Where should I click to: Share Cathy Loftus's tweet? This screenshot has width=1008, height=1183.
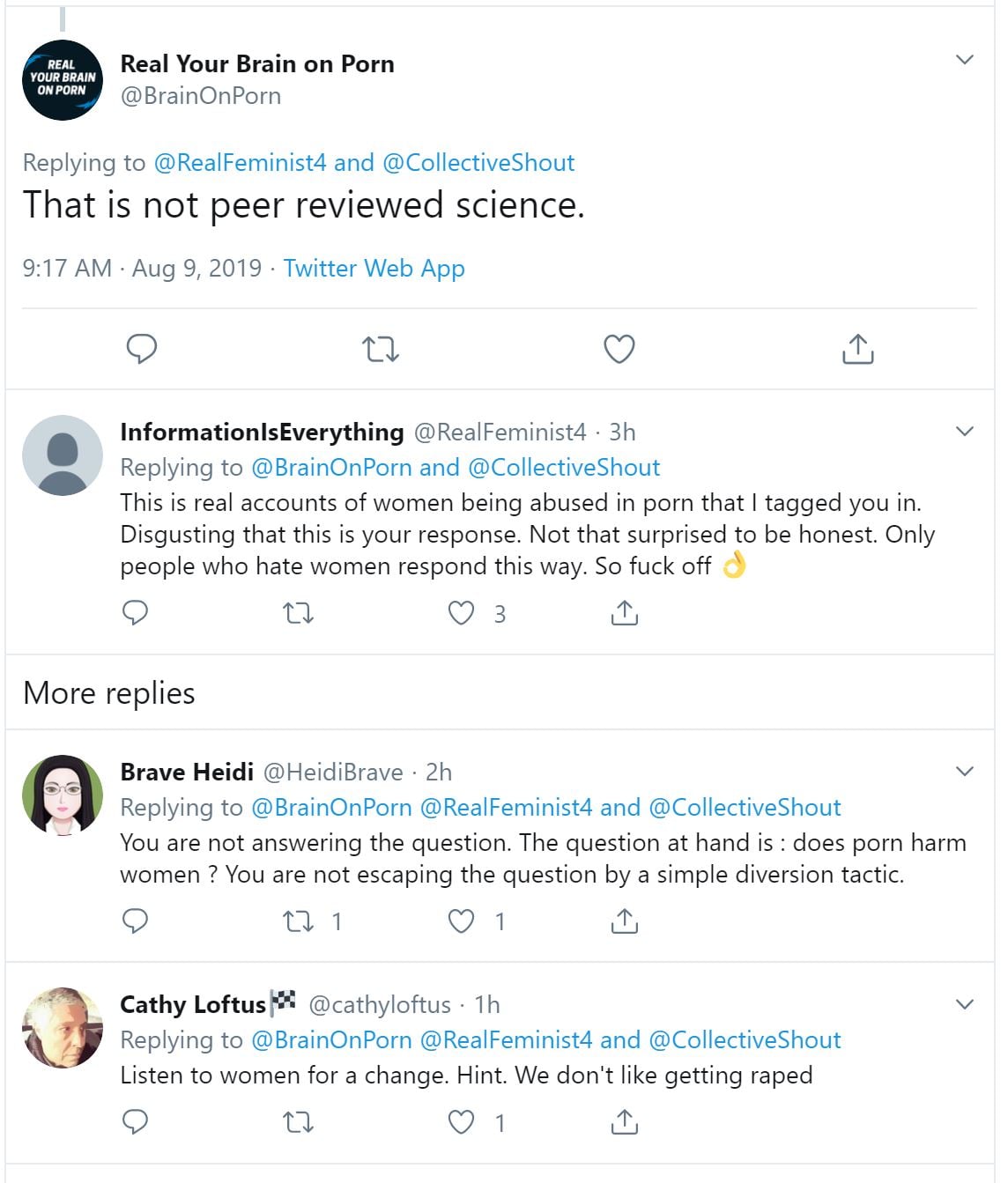click(624, 1122)
